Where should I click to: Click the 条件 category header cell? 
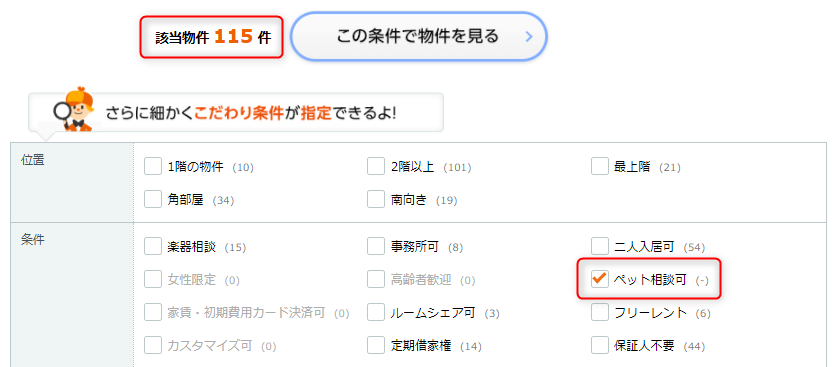tap(72, 295)
